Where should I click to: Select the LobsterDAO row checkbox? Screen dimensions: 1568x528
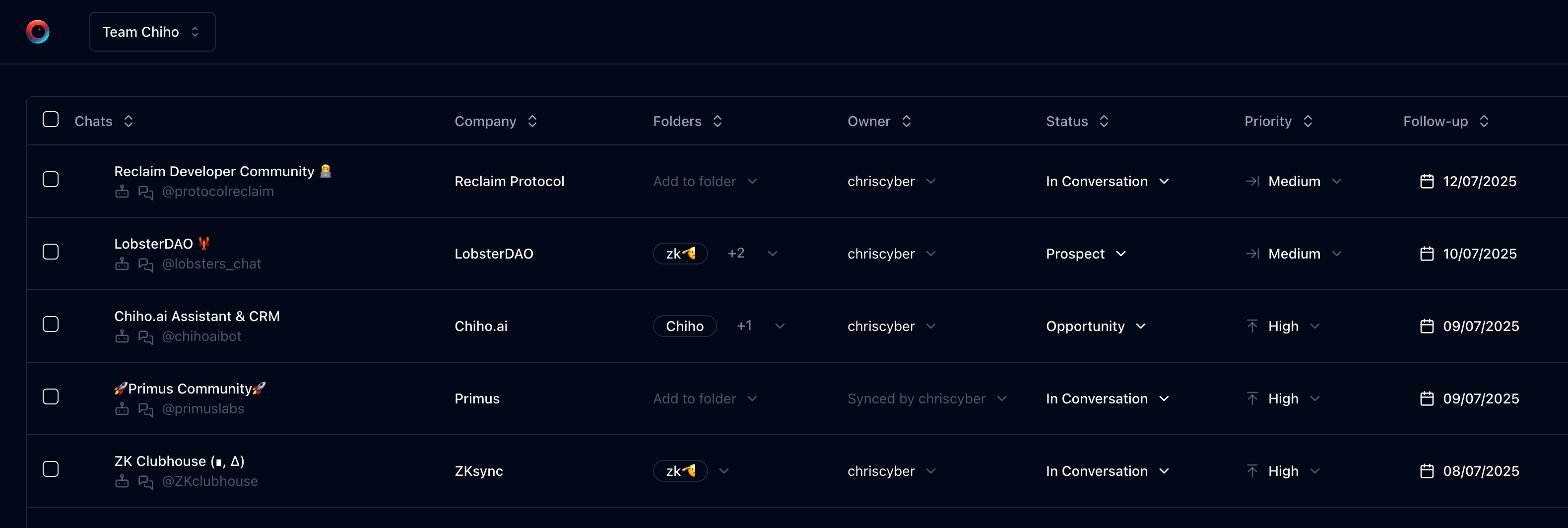51,252
